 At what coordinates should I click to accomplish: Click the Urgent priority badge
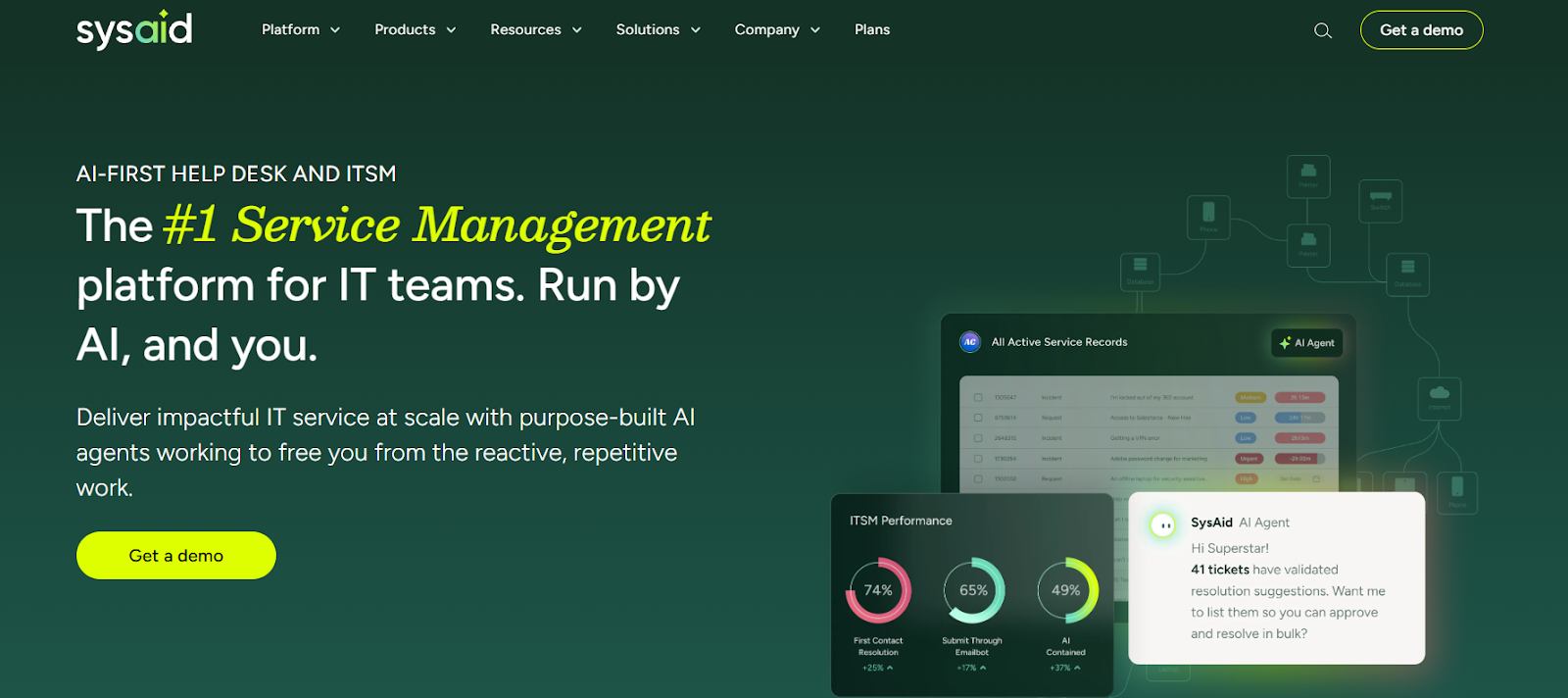[x=1249, y=459]
